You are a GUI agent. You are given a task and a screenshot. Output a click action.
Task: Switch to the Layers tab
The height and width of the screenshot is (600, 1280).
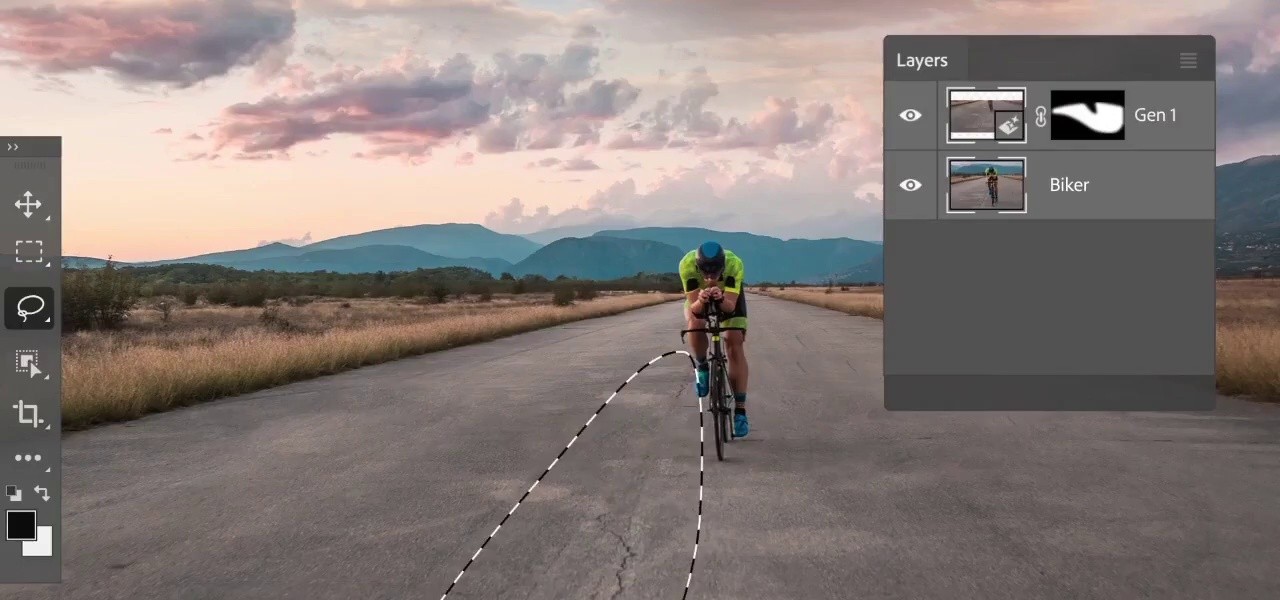921,61
